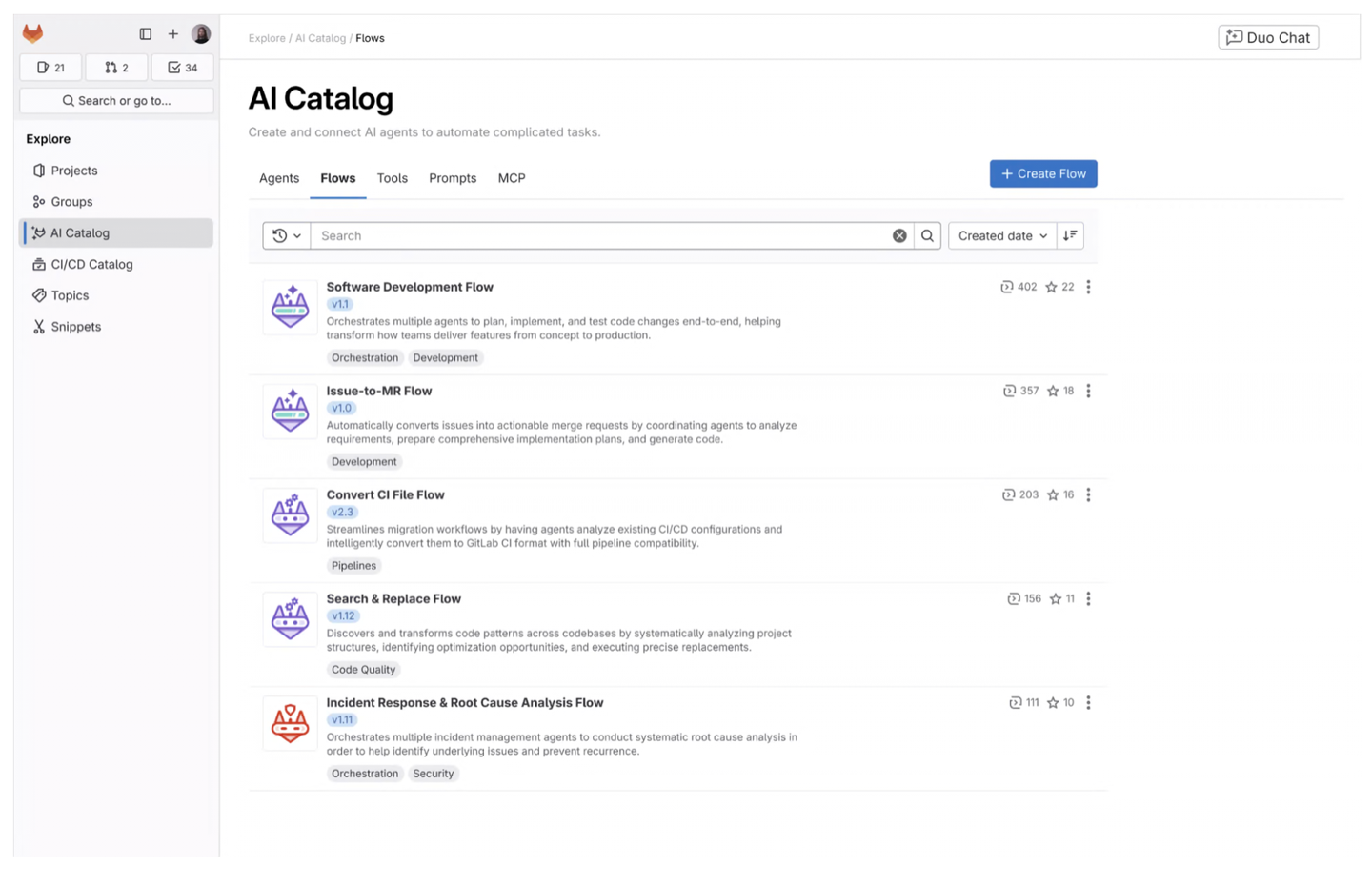This screenshot has width=1372, height=887.
Task: Go to Projects in Explore sidebar
Action: pyautogui.click(x=116, y=171)
